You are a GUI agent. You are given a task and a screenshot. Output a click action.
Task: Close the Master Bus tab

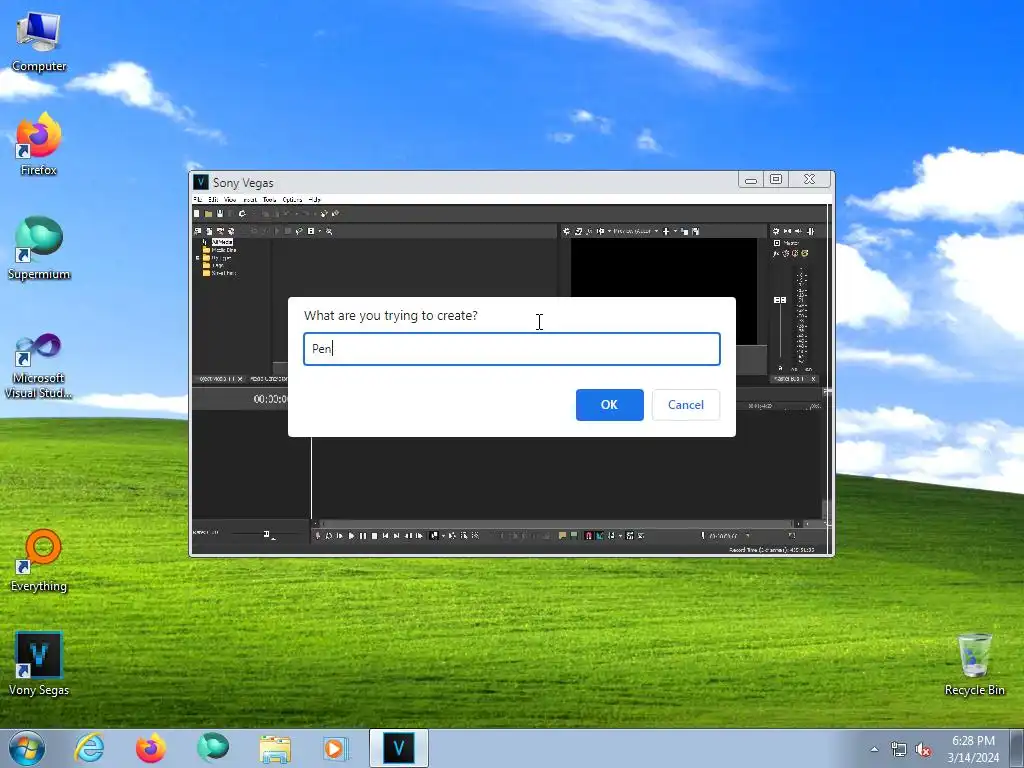click(x=813, y=379)
